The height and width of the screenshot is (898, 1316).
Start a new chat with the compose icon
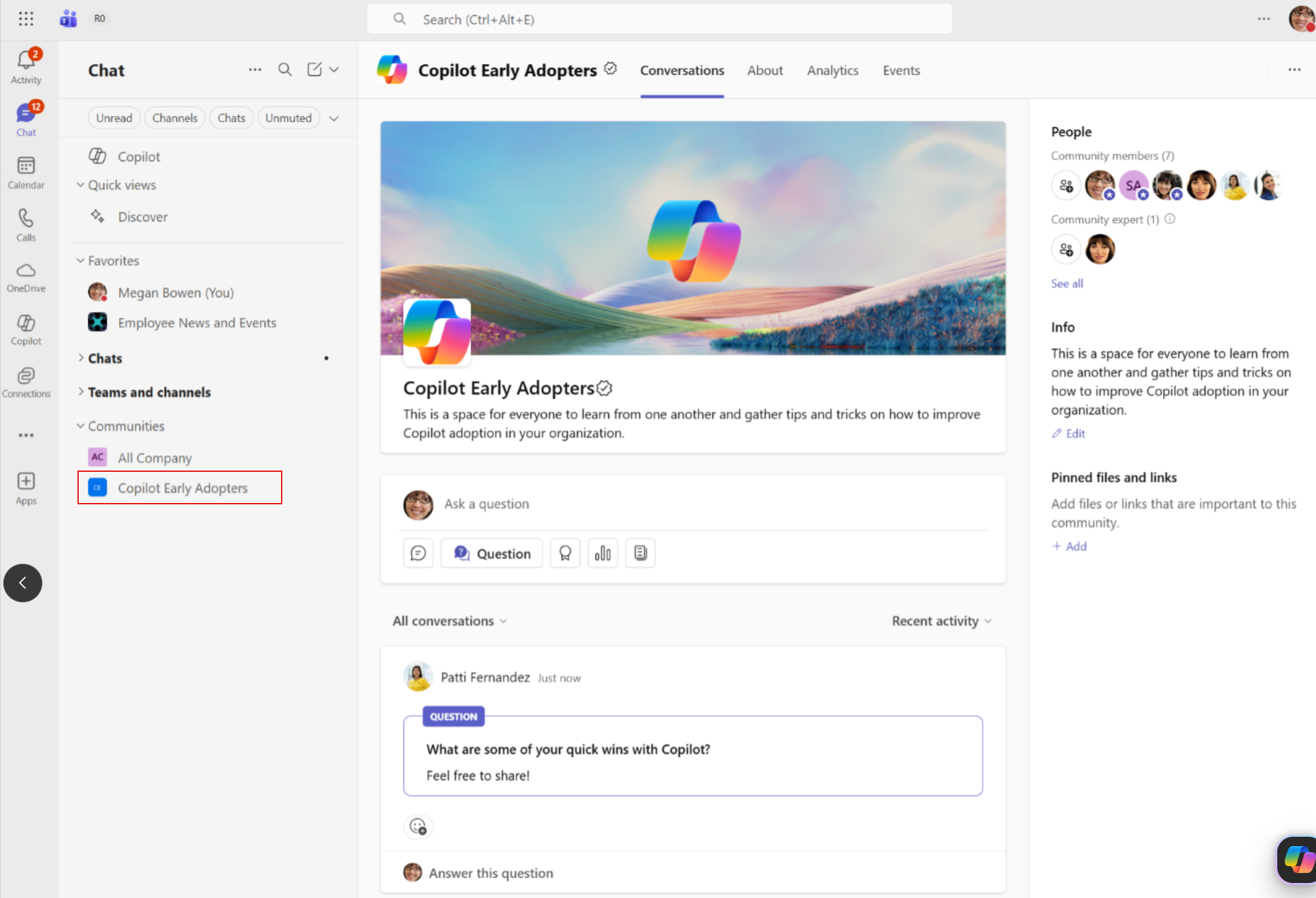click(315, 69)
